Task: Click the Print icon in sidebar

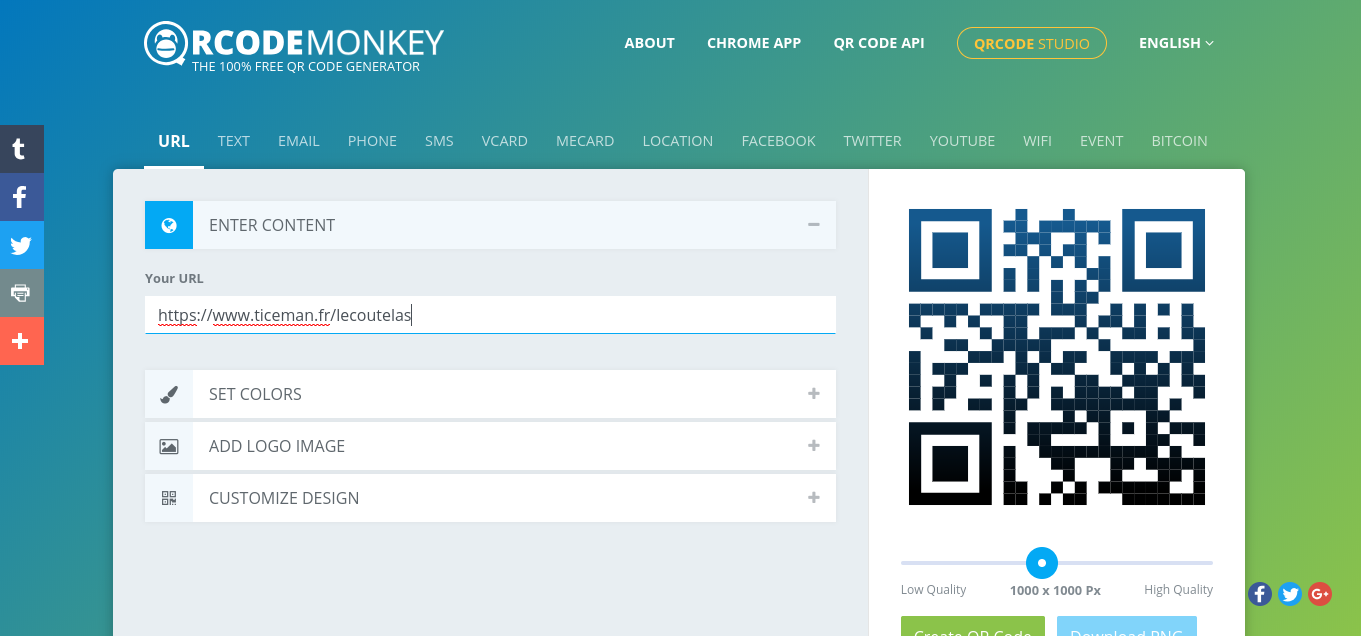Action: [21, 293]
